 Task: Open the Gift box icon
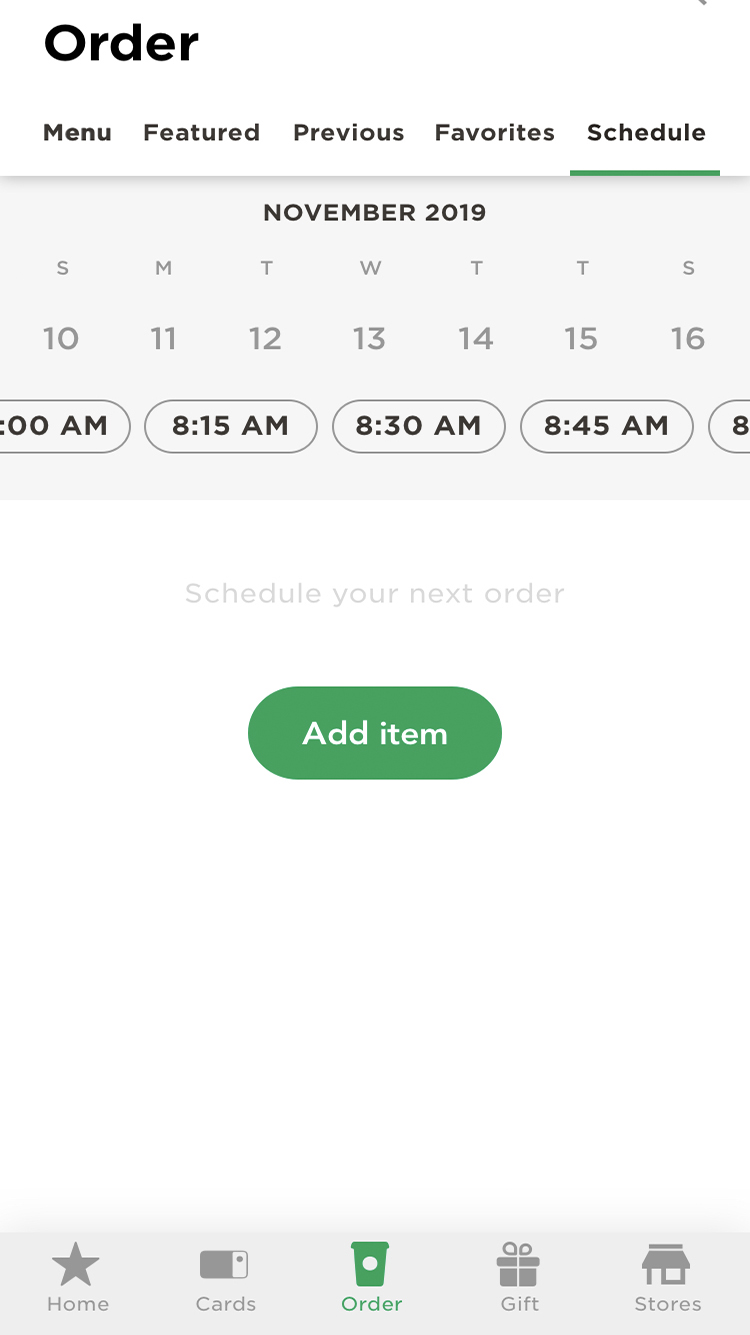[518, 1264]
